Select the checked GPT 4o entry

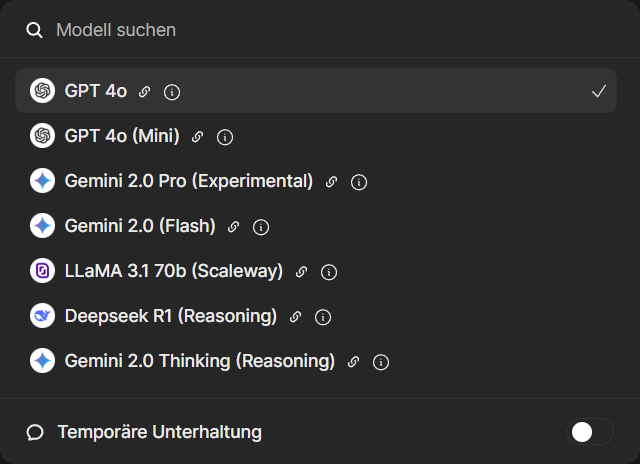click(95, 91)
